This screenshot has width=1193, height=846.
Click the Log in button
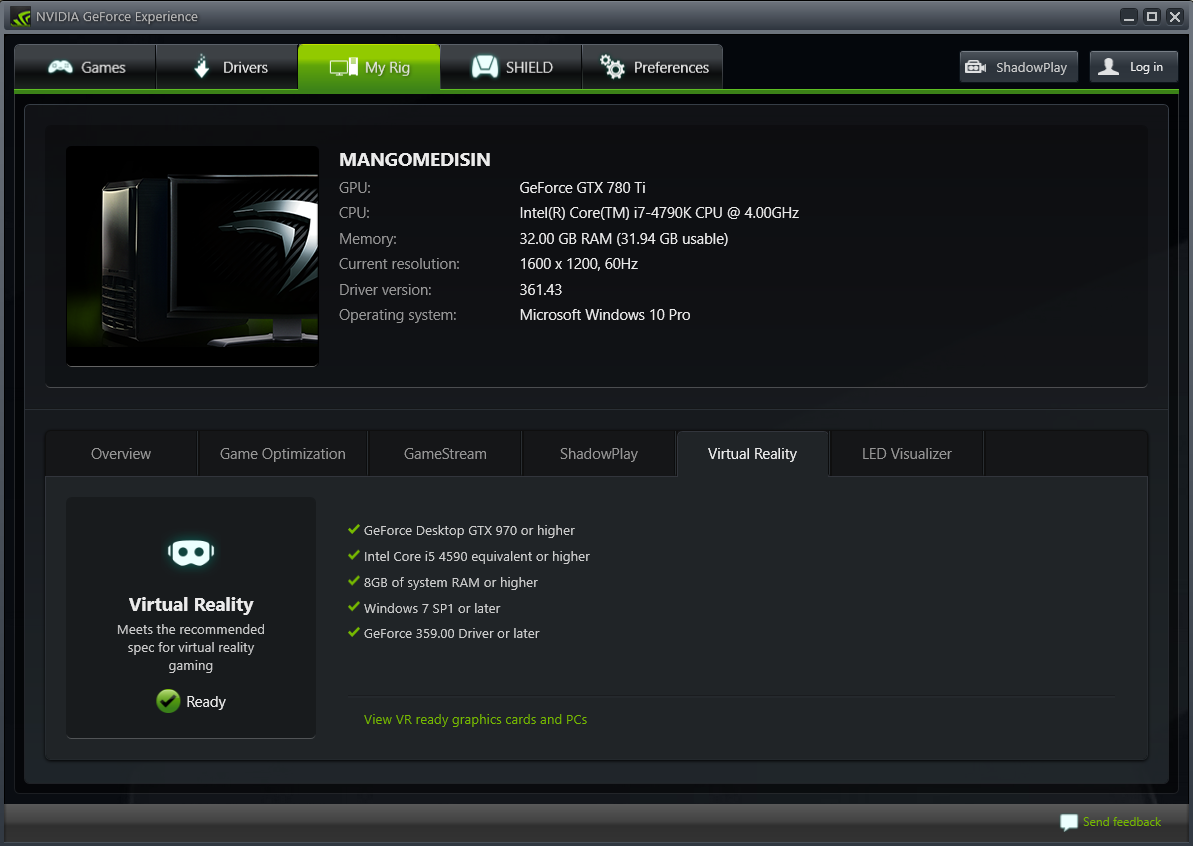(x=1134, y=67)
